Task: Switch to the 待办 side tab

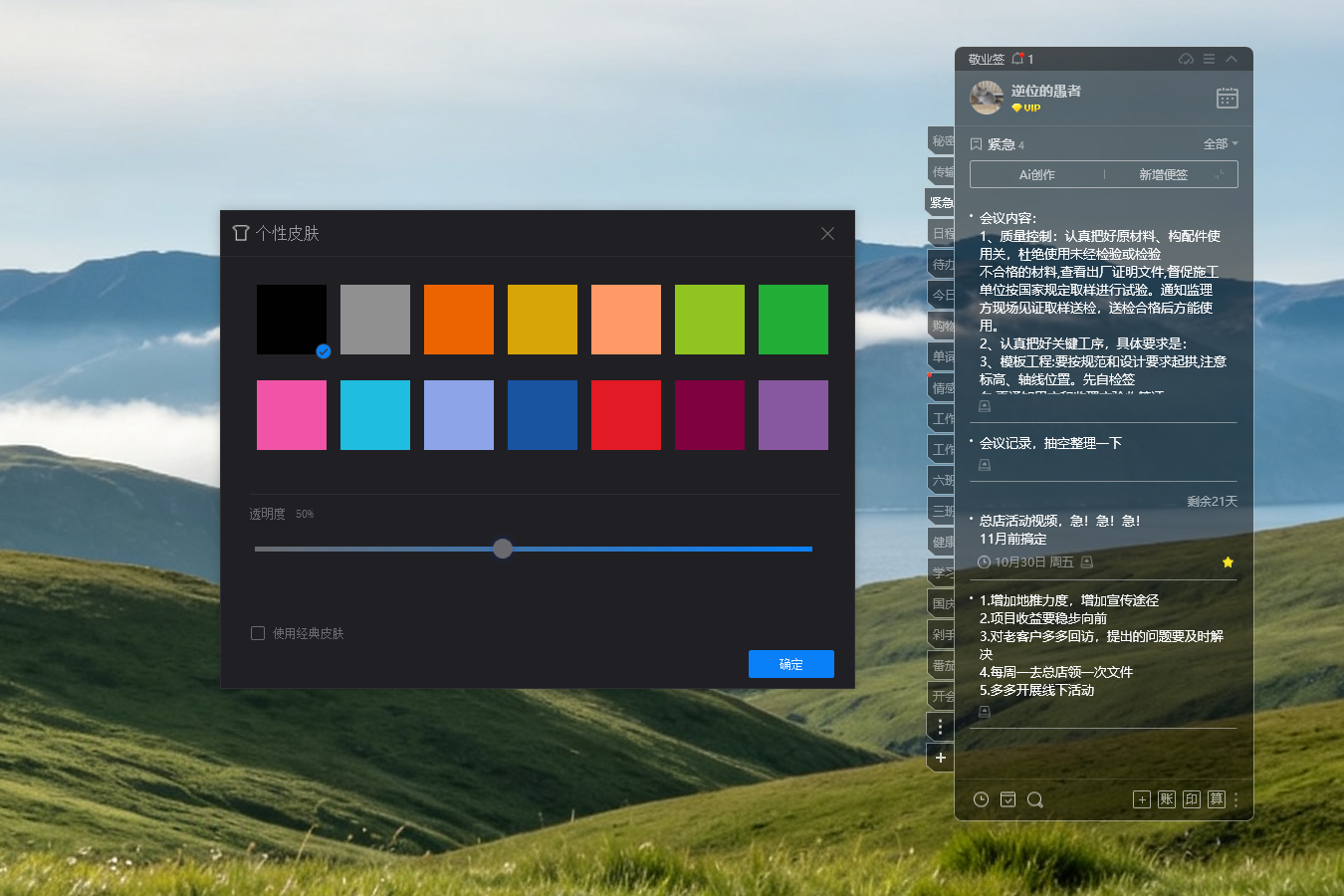Action: 942,265
